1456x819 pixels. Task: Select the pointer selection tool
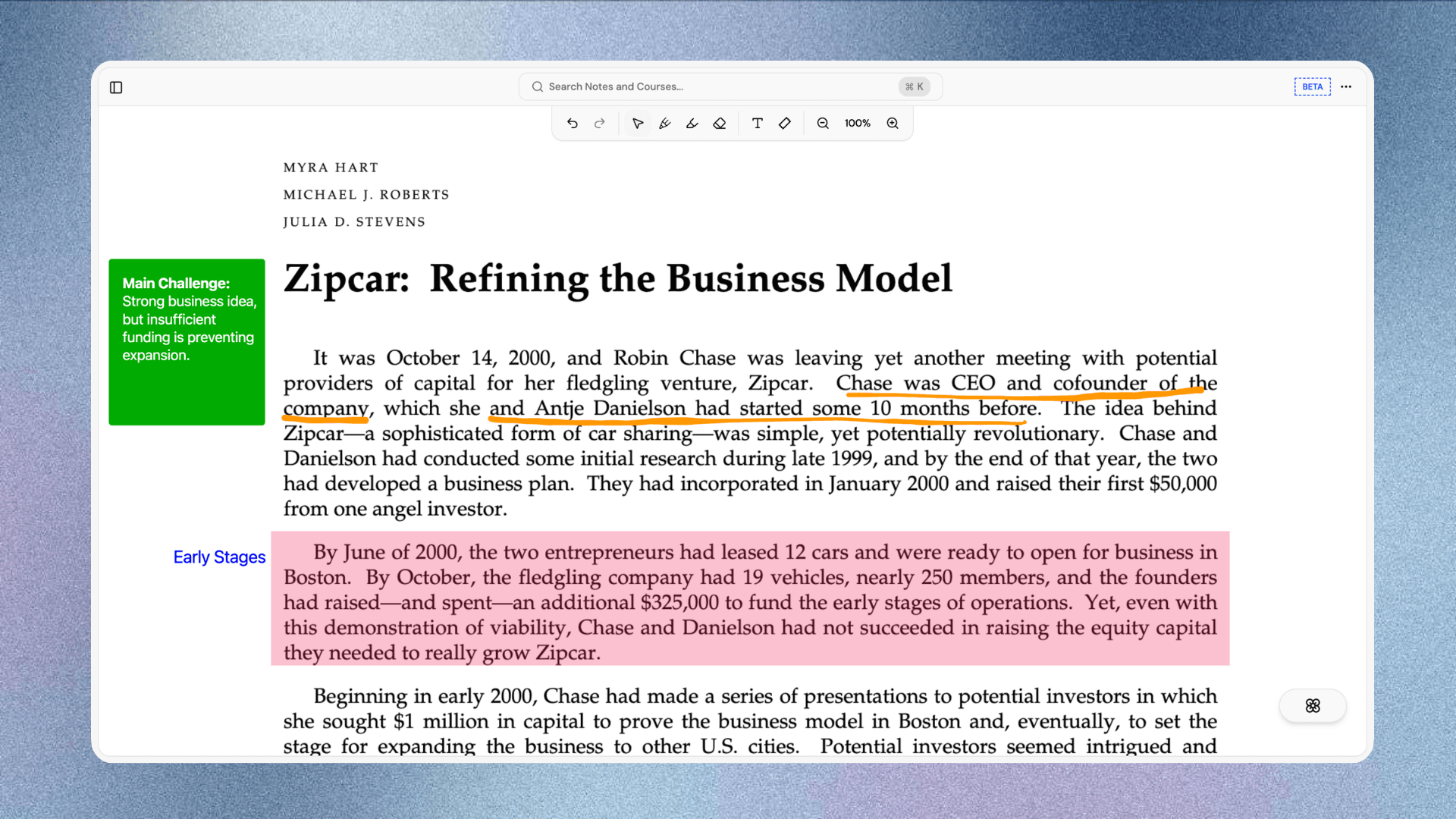tap(638, 123)
